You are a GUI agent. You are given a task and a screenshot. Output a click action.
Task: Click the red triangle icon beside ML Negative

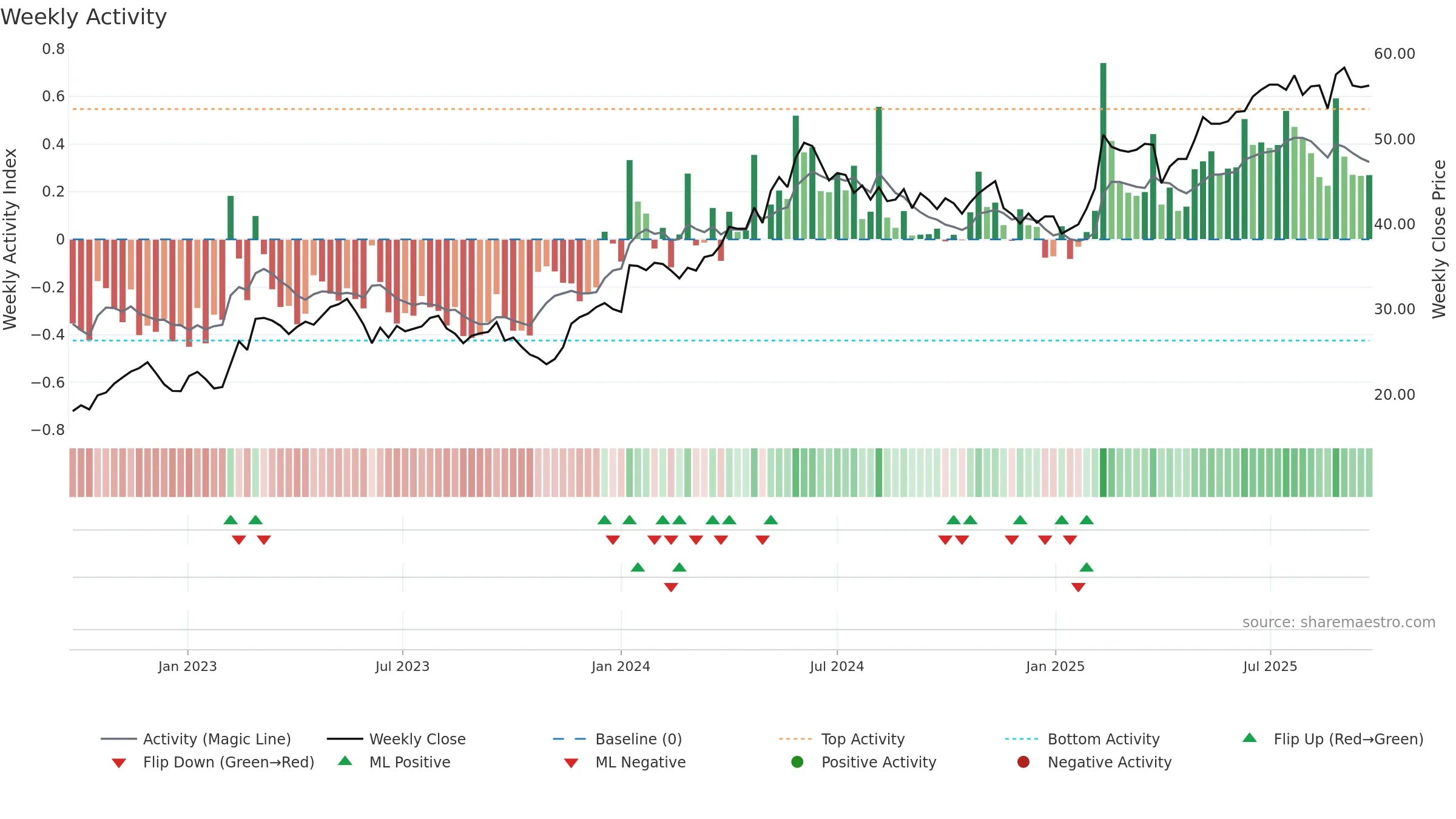coord(571,763)
